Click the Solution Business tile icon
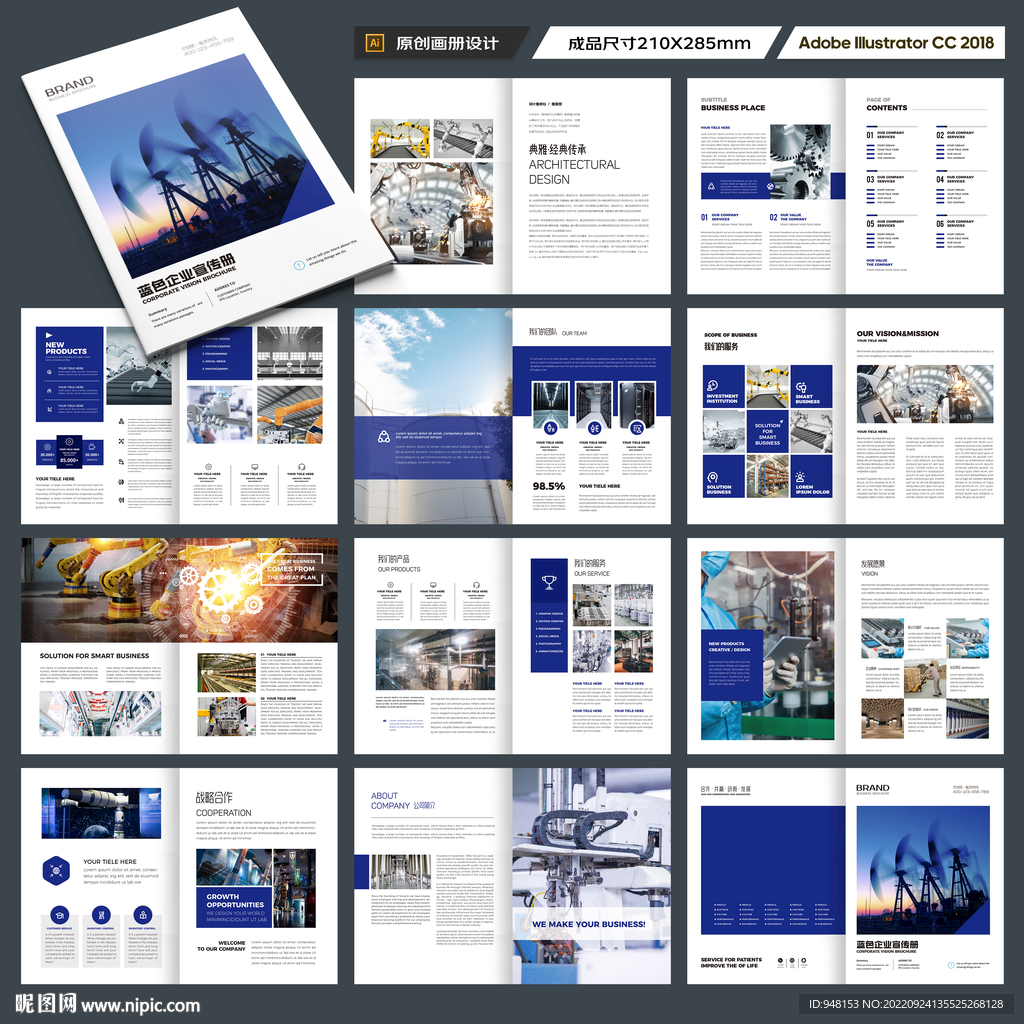 click(712, 477)
